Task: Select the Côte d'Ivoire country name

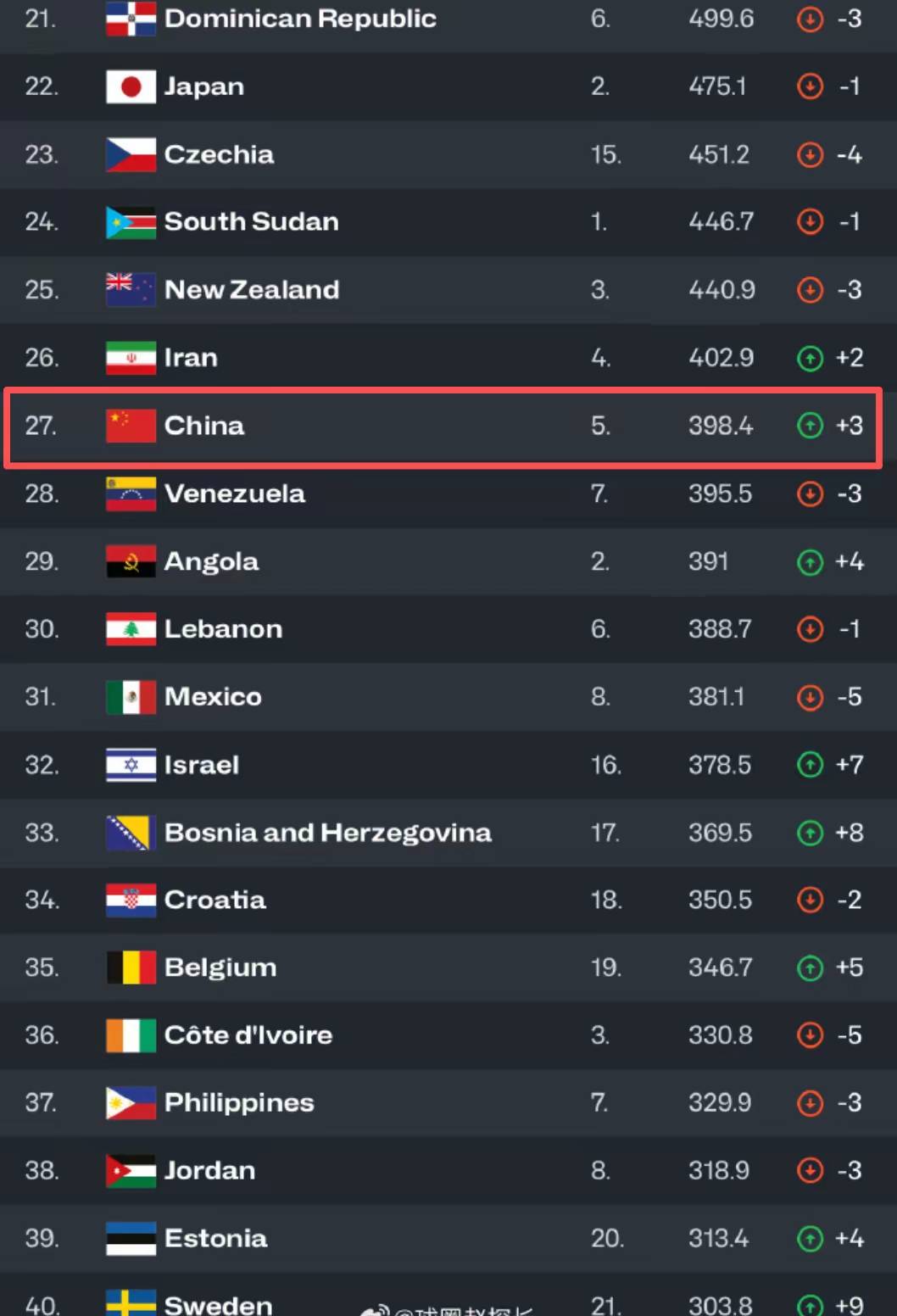Action: [248, 1035]
